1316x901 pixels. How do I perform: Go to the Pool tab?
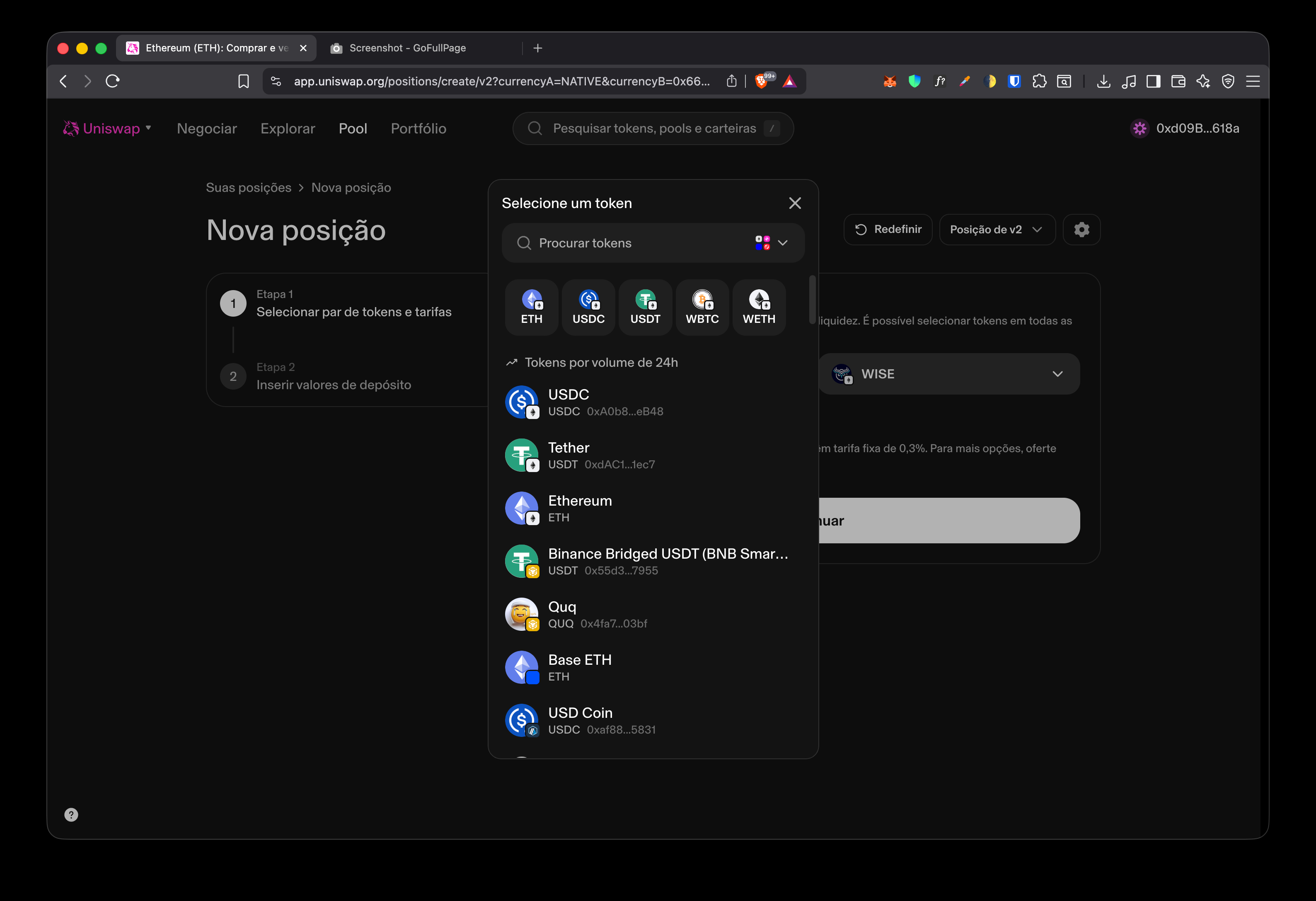(x=353, y=128)
